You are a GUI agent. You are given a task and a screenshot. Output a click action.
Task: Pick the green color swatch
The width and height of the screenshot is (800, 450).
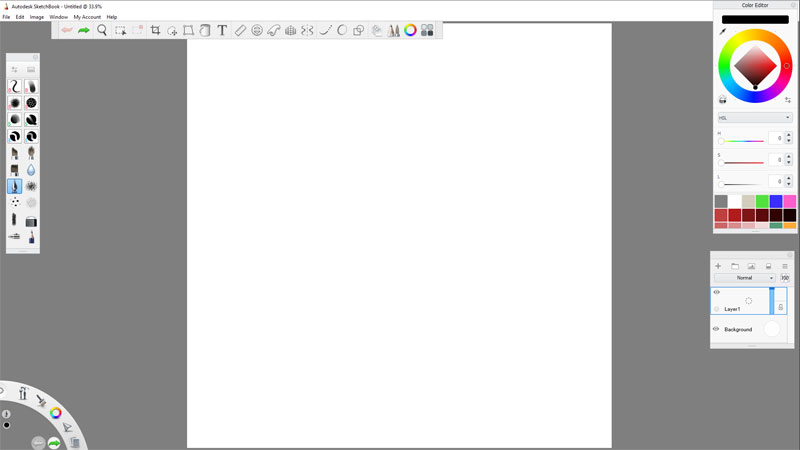pos(762,201)
